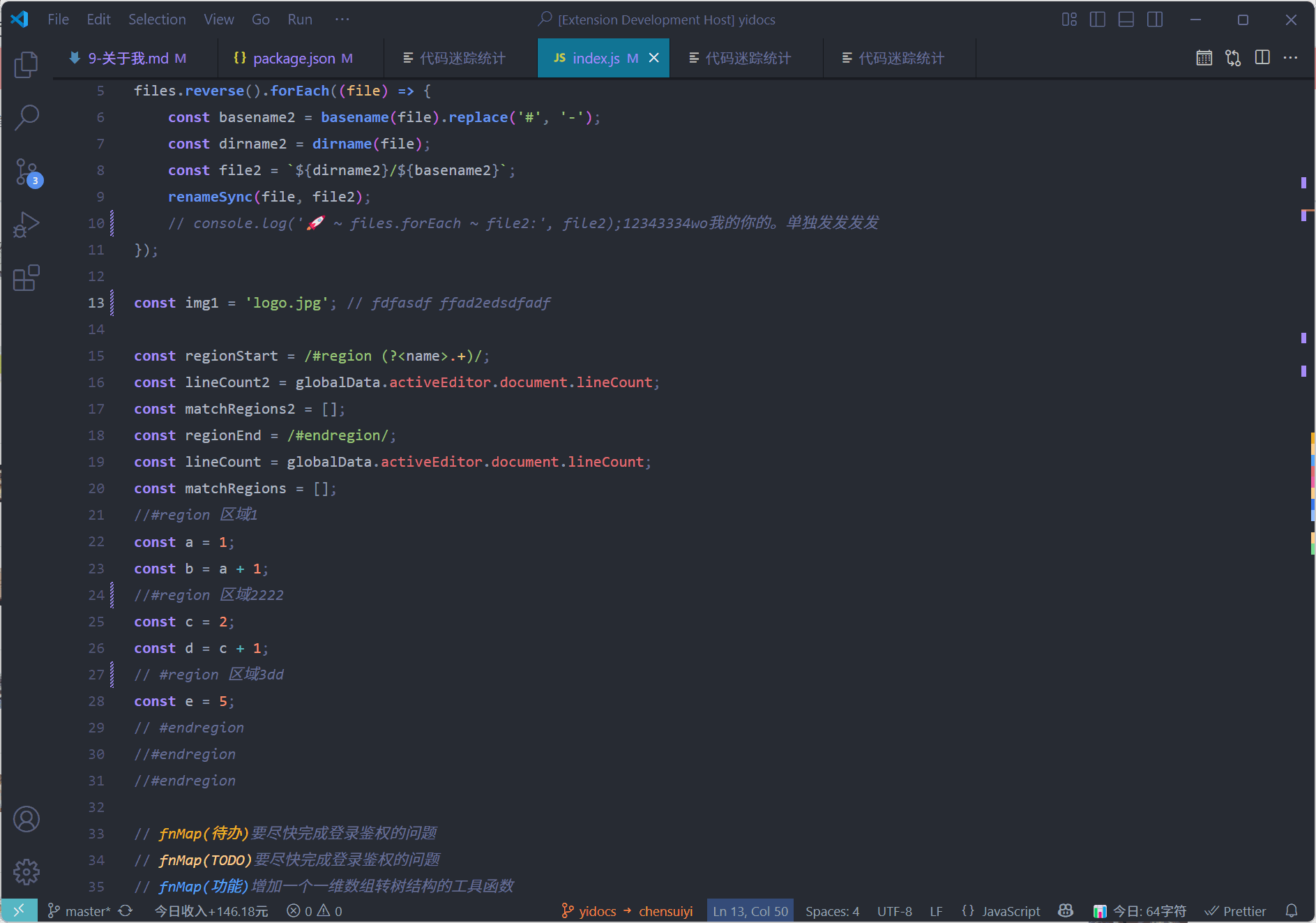Open the Go menu

(x=261, y=20)
